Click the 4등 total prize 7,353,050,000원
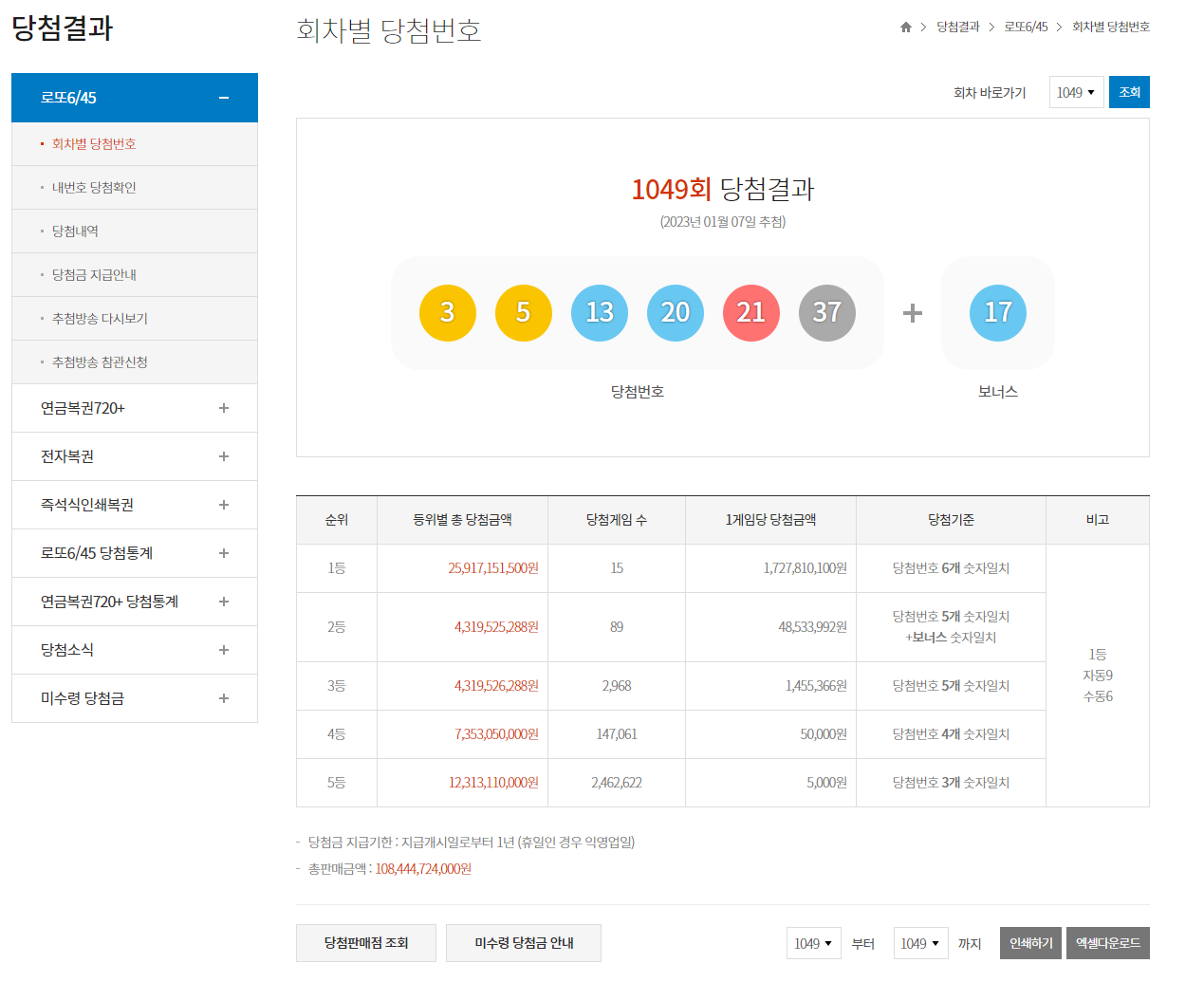The height and width of the screenshot is (982, 1204). tap(496, 734)
